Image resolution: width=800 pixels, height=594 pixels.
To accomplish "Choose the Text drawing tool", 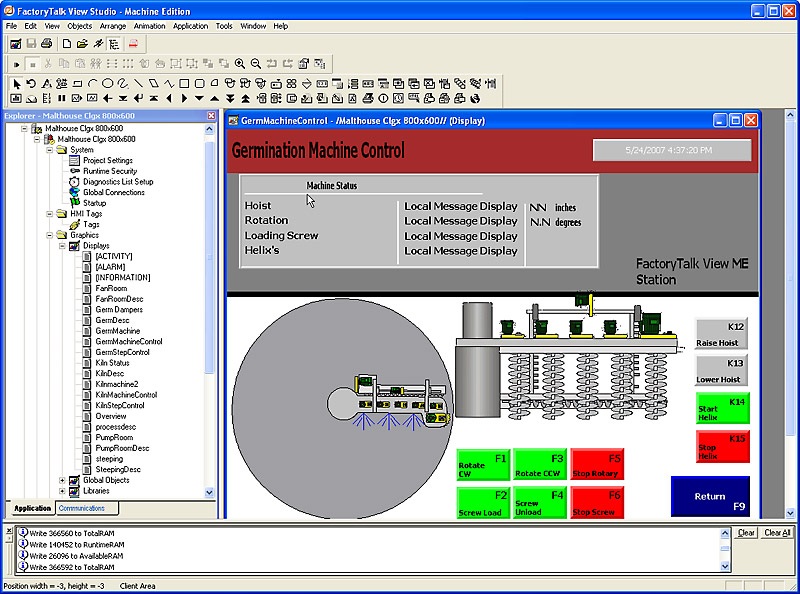I will tap(47, 83).
